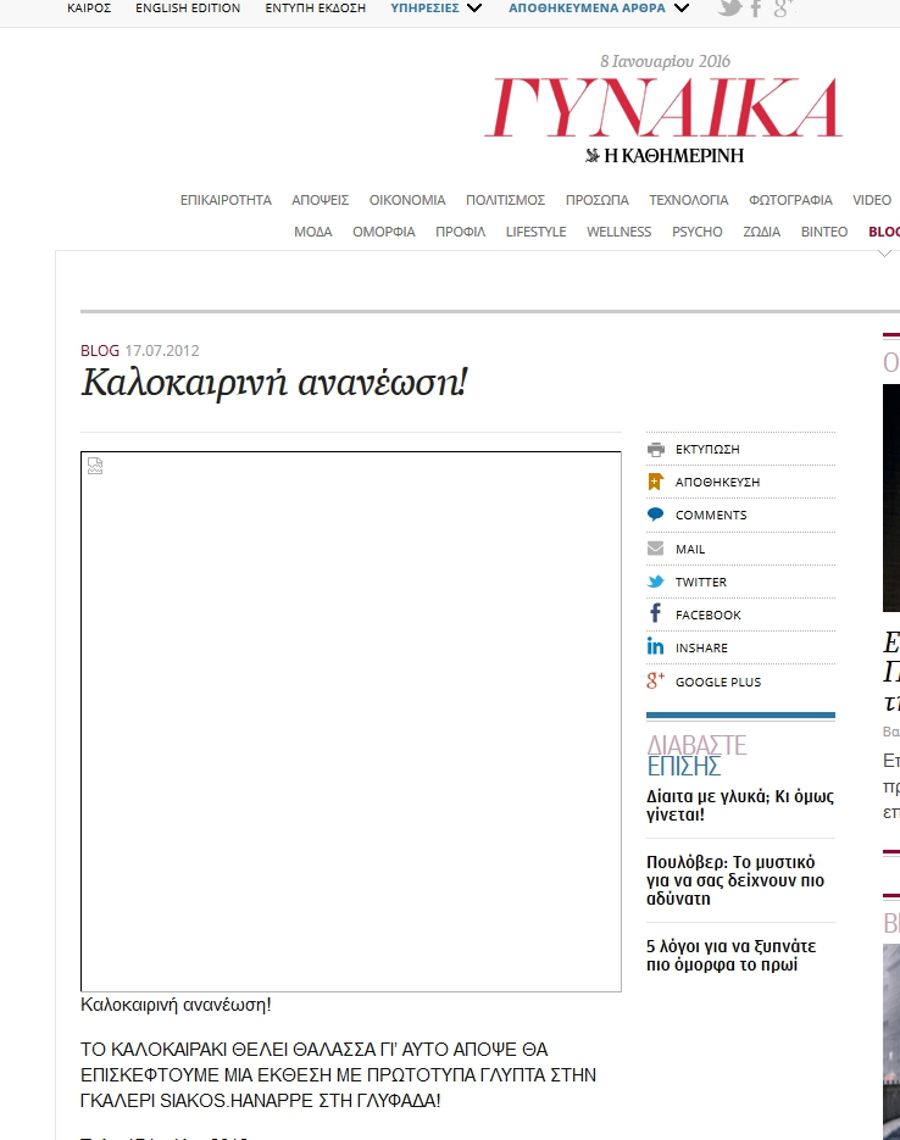Screen dimensions: 900x1140
Task: Click the broken article image placeholder
Action: tap(350, 721)
